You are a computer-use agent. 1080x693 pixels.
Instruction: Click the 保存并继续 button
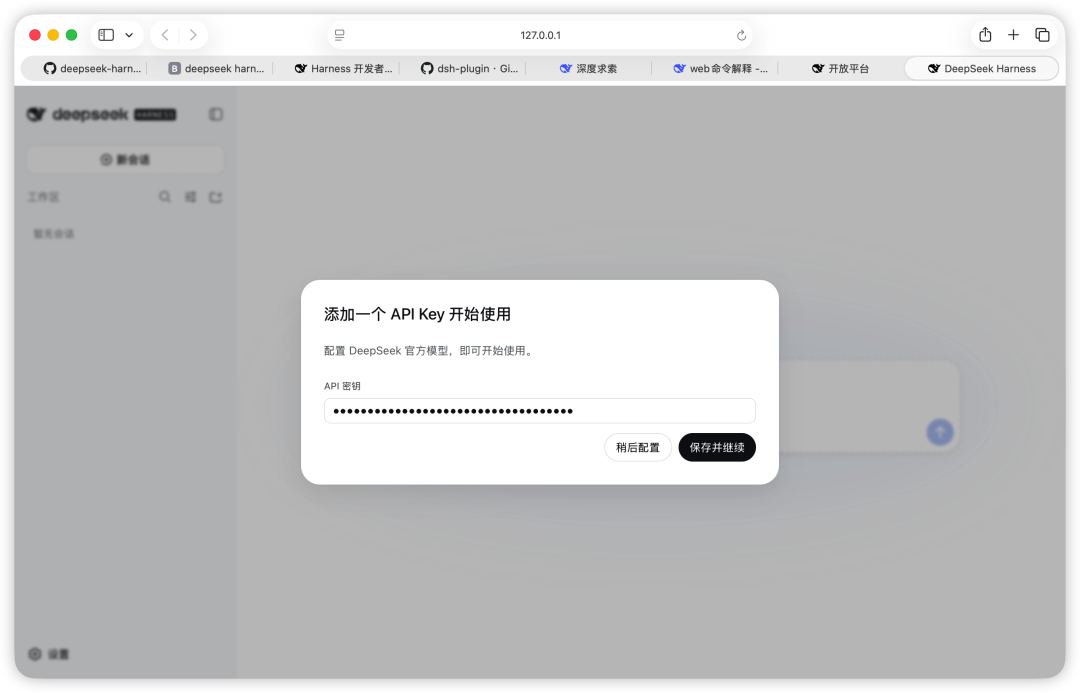click(x=717, y=447)
